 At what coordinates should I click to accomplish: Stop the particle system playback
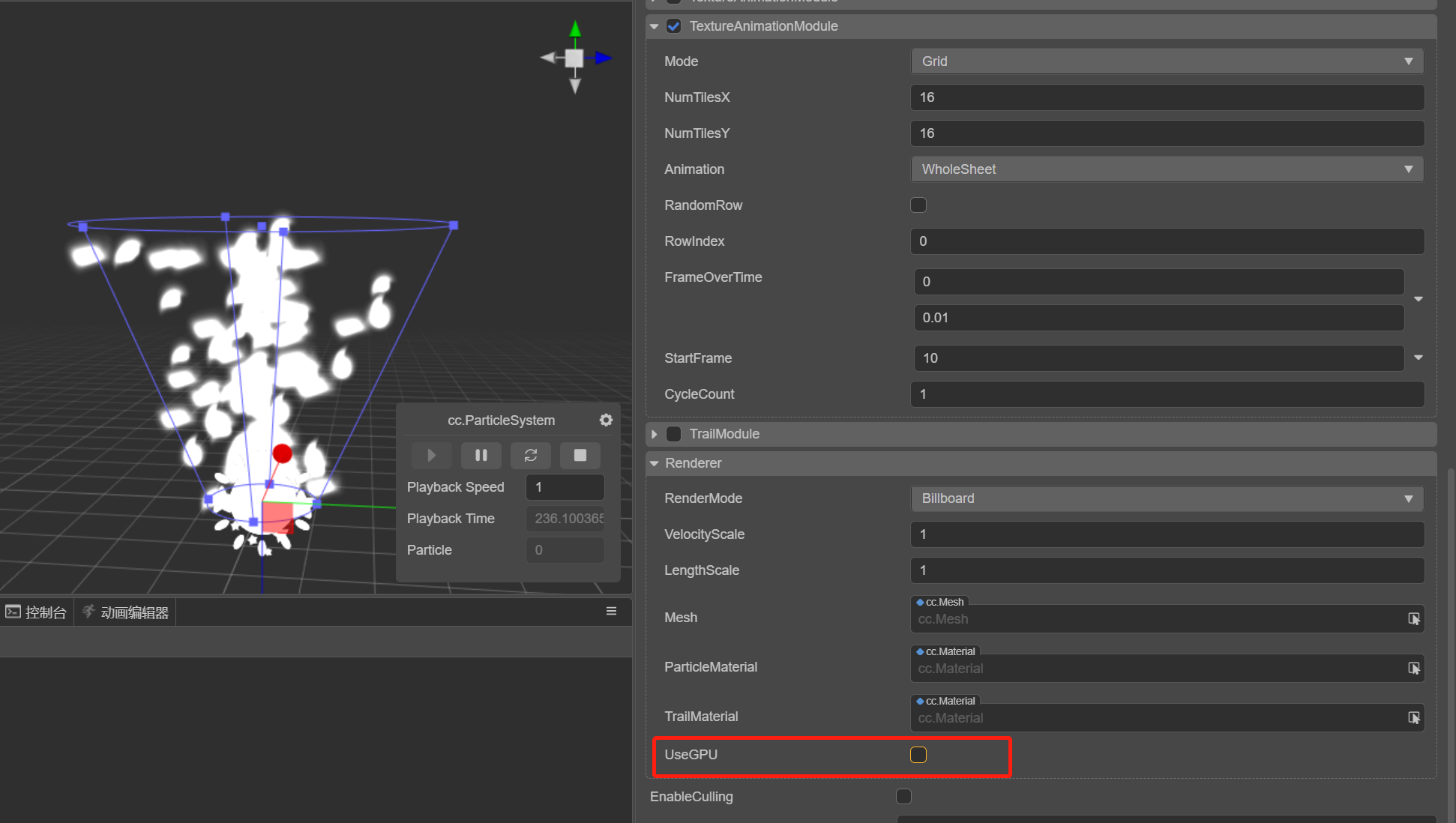pos(580,455)
